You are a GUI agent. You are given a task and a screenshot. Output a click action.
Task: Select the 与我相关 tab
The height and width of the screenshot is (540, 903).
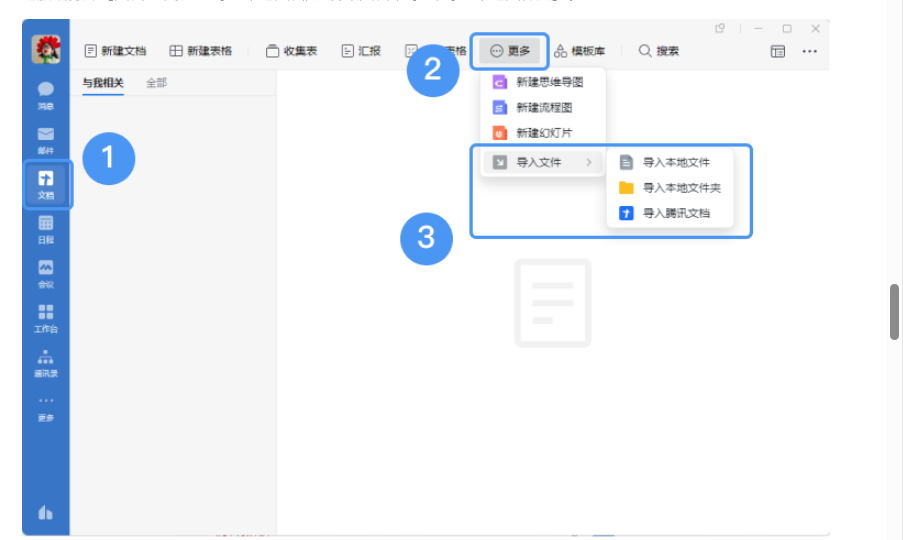coord(103,83)
